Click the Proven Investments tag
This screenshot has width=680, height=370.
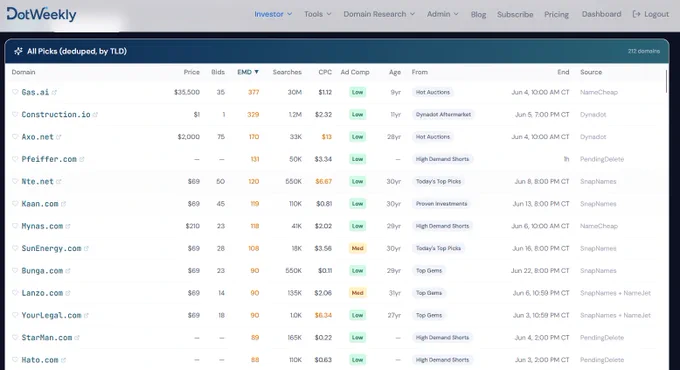coord(441,203)
